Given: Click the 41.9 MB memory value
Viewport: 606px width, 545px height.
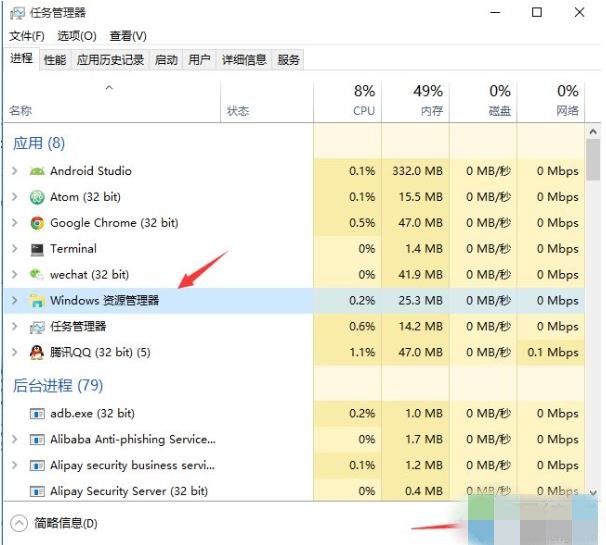Looking at the screenshot, I should pyautogui.click(x=420, y=275).
